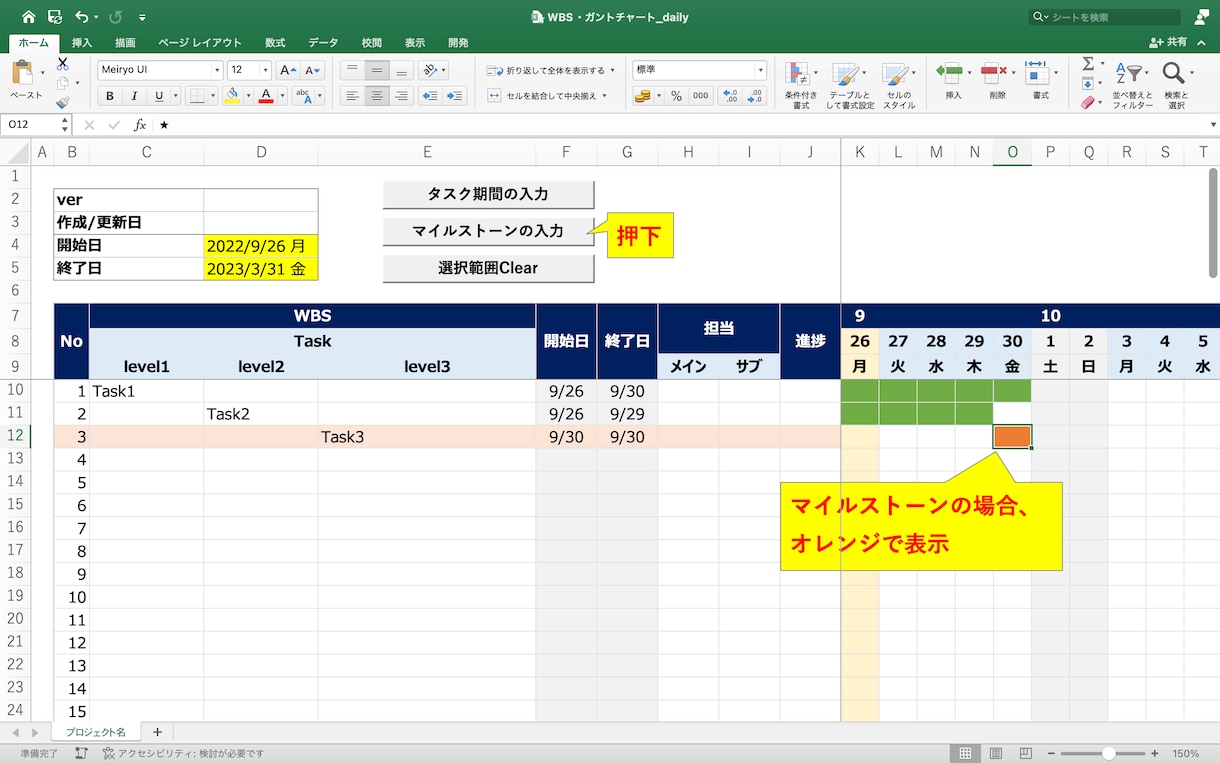Click decrease decimal icon

[756, 96]
